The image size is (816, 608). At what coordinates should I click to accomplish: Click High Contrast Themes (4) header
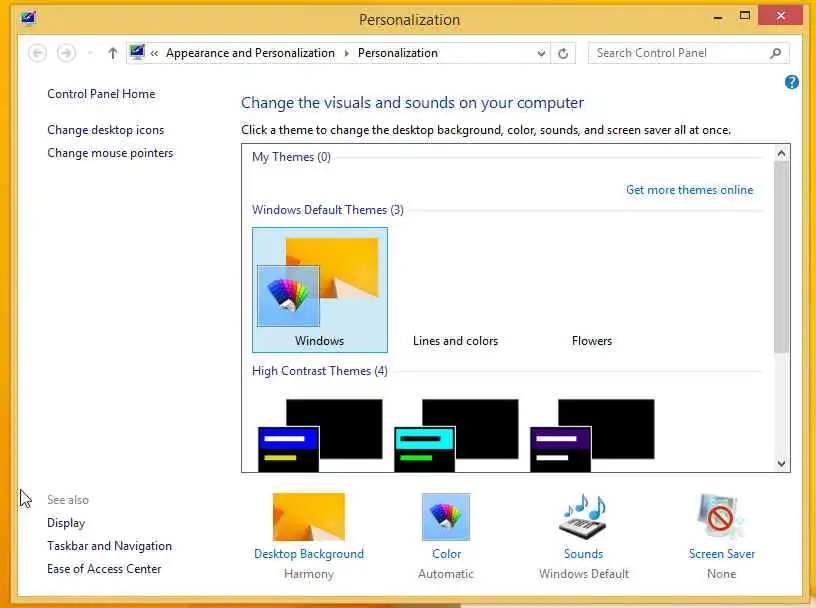[320, 371]
